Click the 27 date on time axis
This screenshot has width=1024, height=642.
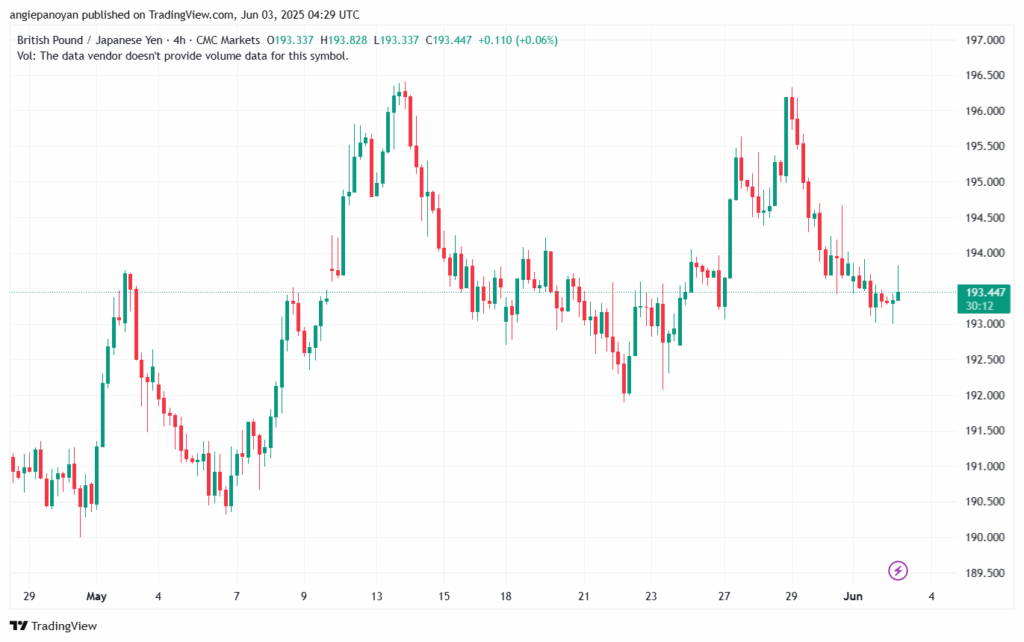724,596
